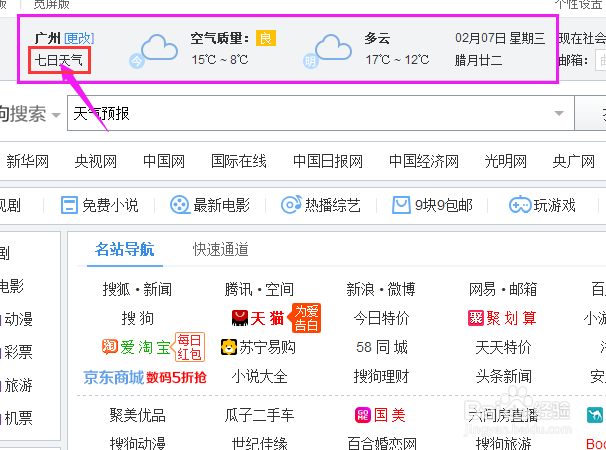The height and width of the screenshot is (450, 606).
Task: Click today's cloud weather icon
Action: pos(158,48)
